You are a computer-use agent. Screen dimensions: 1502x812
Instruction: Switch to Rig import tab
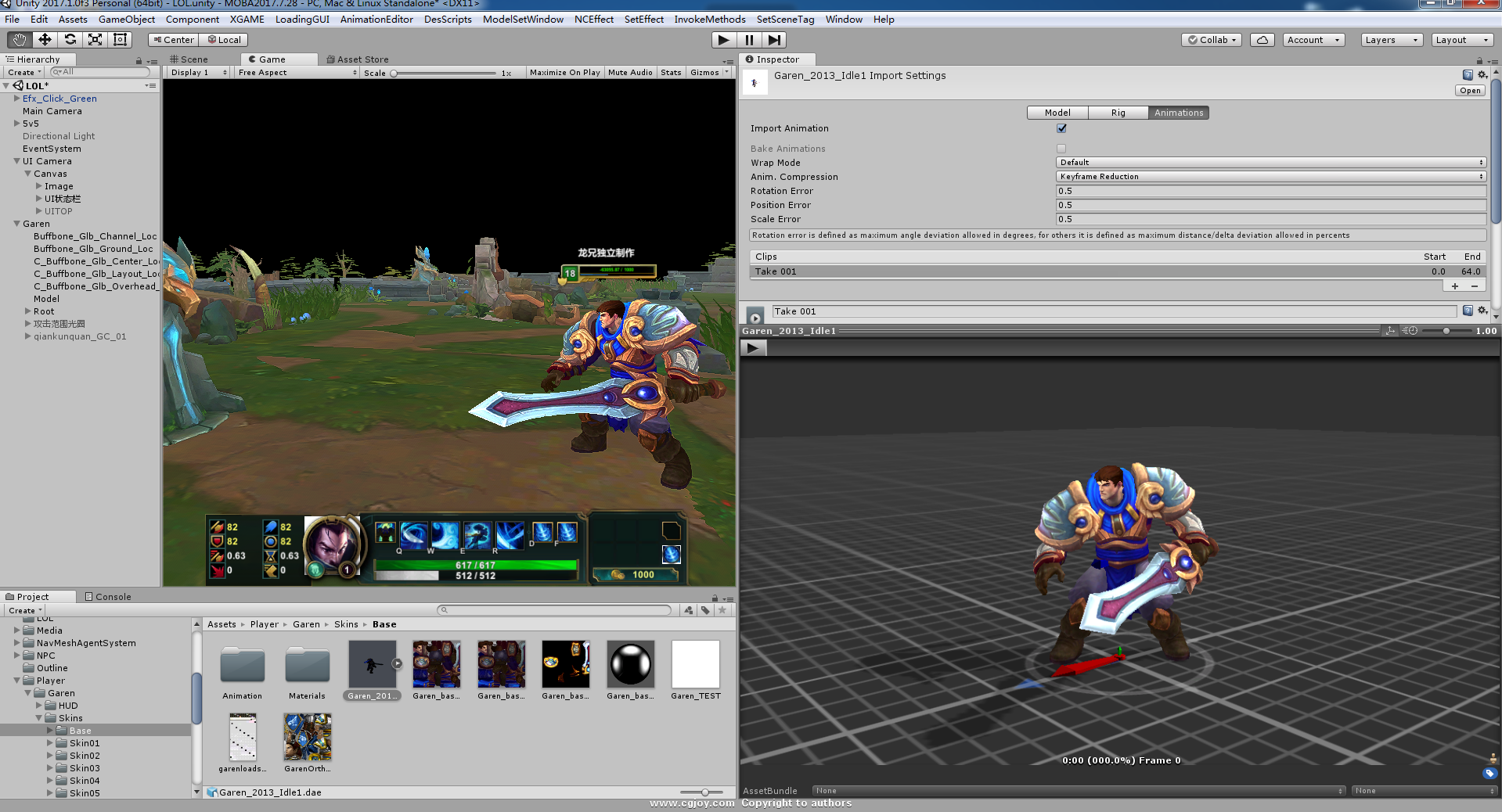[1118, 113]
